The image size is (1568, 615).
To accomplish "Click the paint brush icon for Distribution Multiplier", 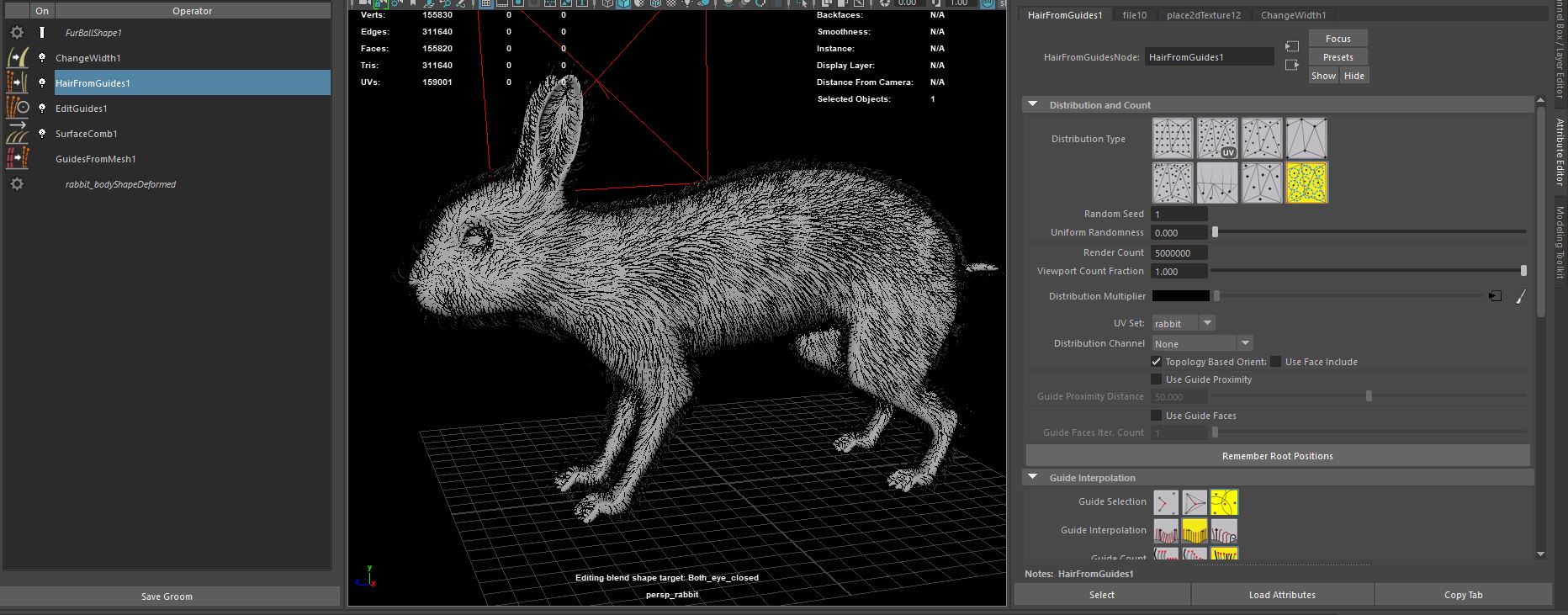I will [1521, 296].
